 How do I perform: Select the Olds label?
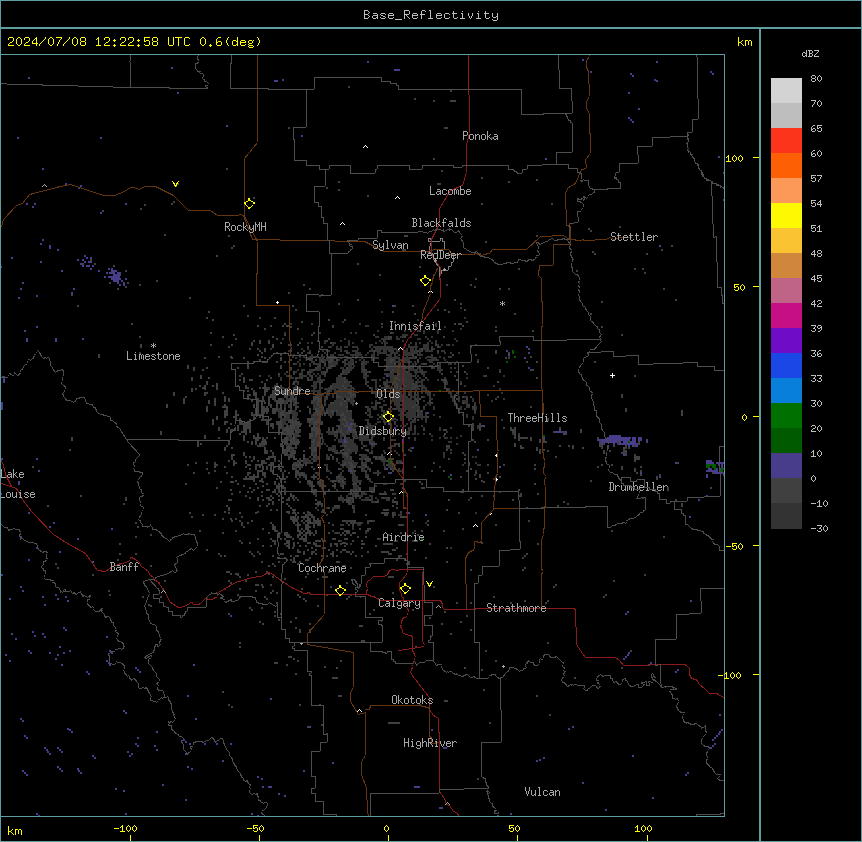pyautogui.click(x=388, y=394)
